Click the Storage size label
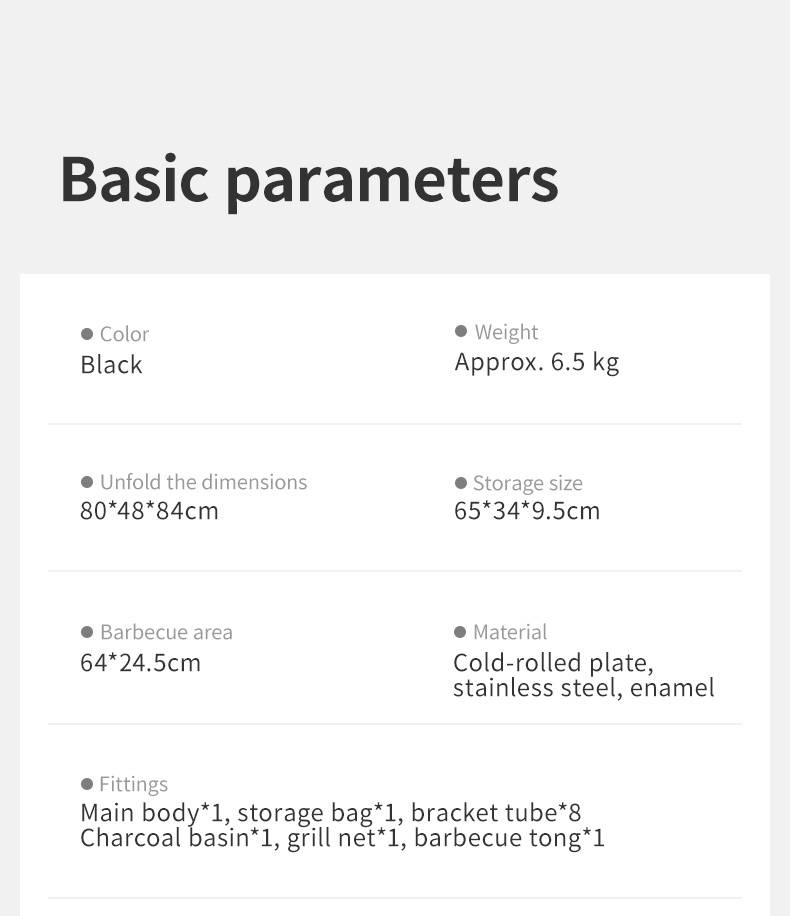 point(527,483)
